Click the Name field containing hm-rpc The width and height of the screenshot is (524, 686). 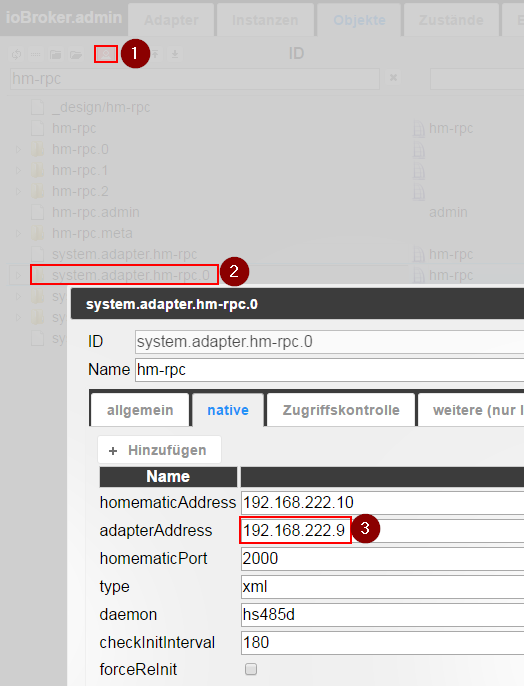(x=329, y=370)
